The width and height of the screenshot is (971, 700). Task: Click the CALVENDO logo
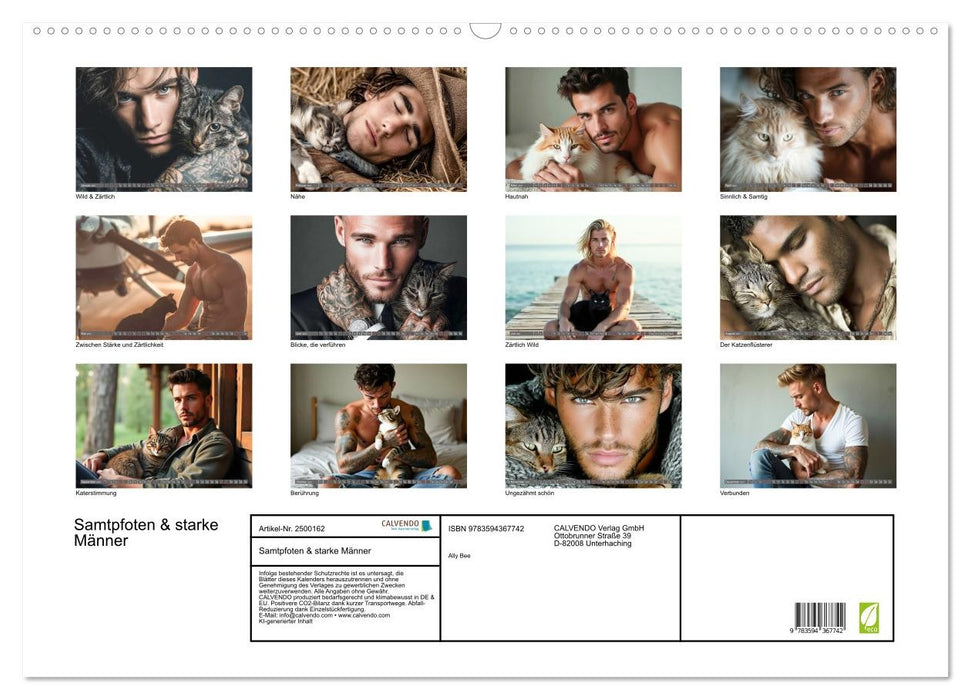(x=406, y=525)
